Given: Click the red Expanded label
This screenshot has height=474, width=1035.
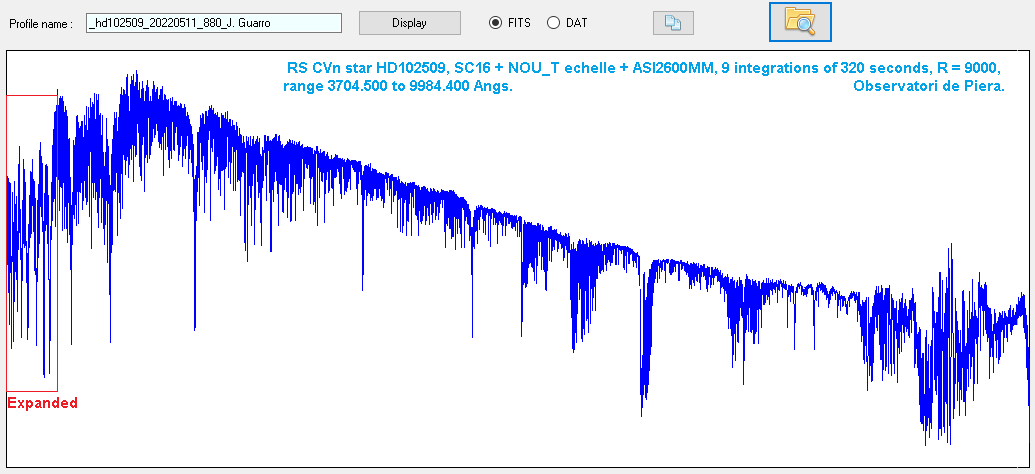Looking at the screenshot, I should tap(42, 403).
